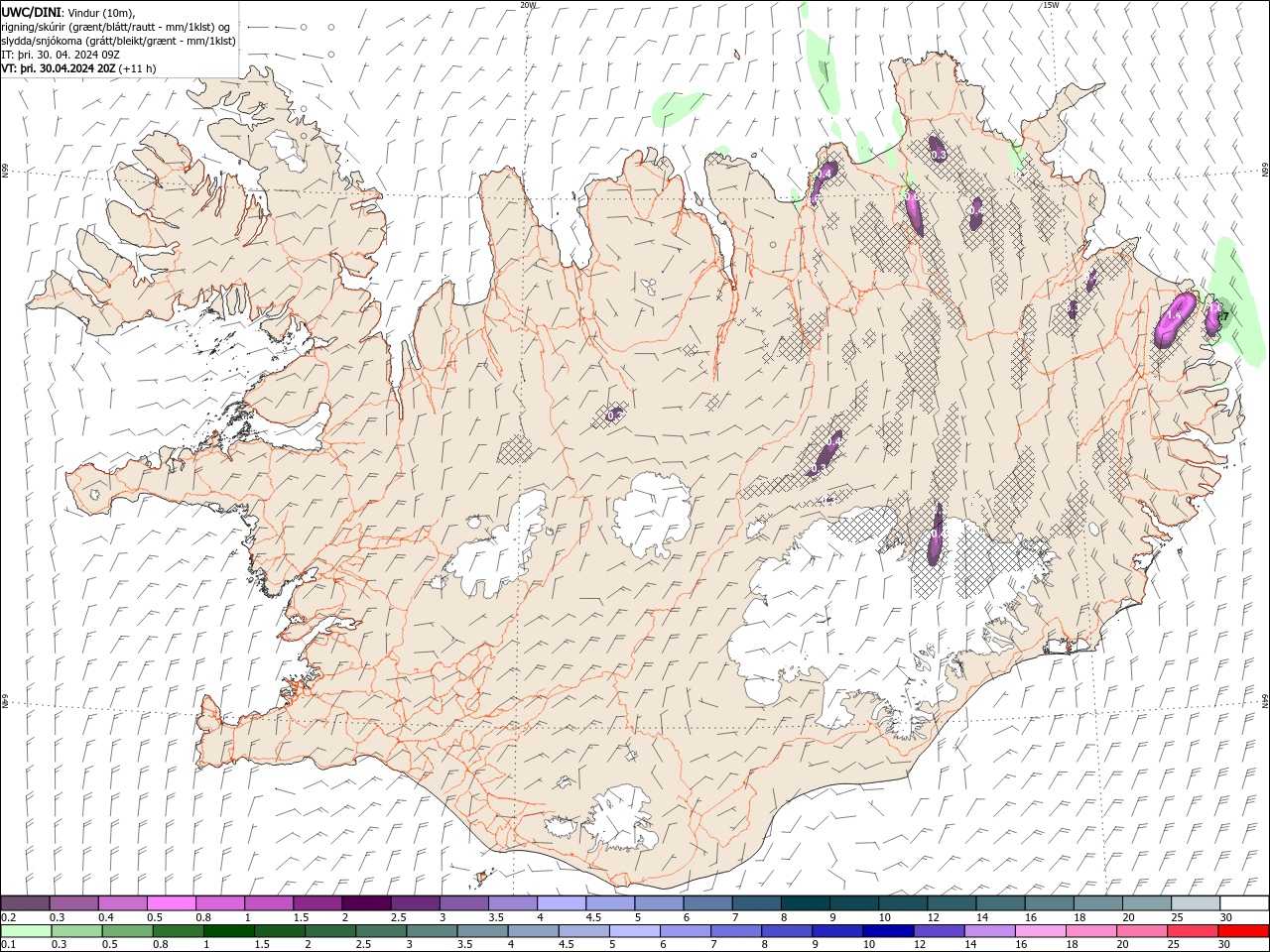
Task: Click the light purple 14 swatch, lower legend
Action: click(x=988, y=931)
